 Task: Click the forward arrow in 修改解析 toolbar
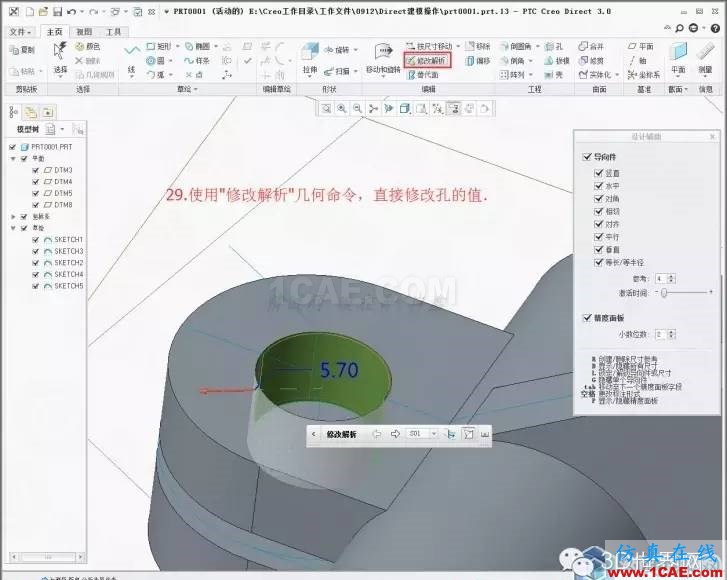(x=395, y=434)
